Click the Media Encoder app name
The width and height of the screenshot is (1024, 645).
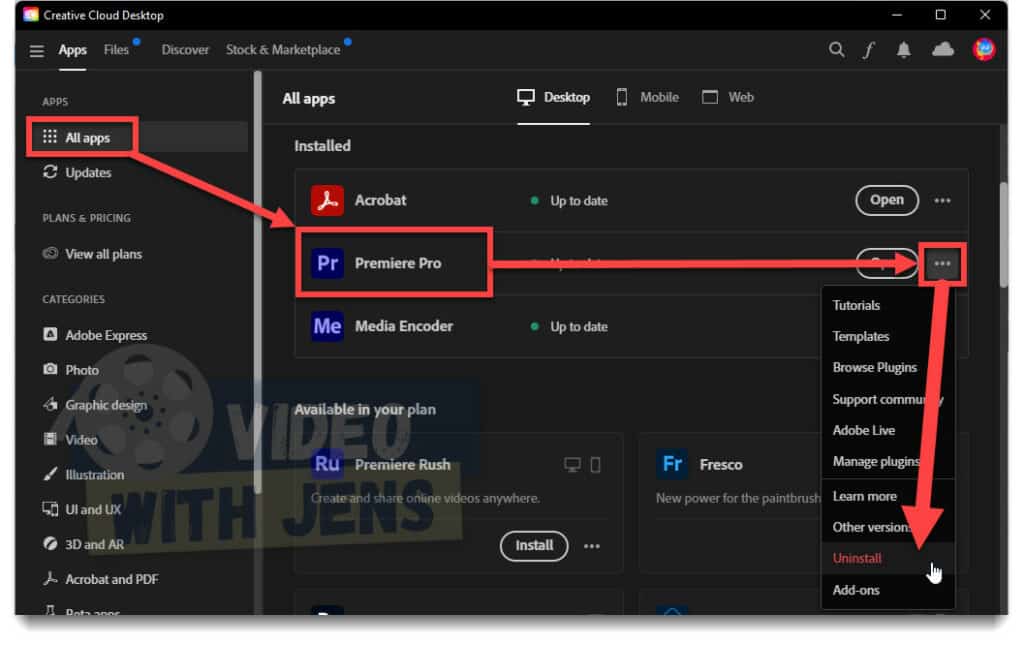click(404, 326)
